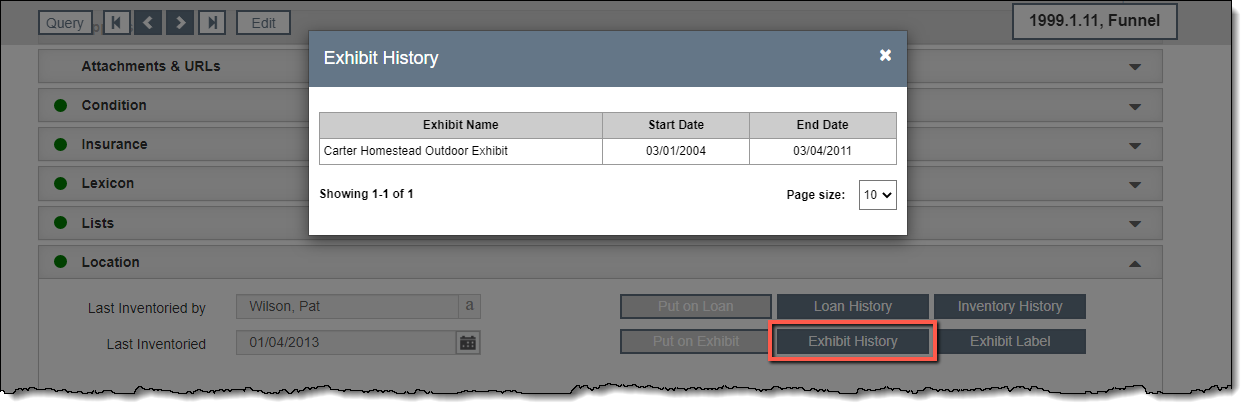Click the authority icon beside Wilson, Pat

click(467, 307)
